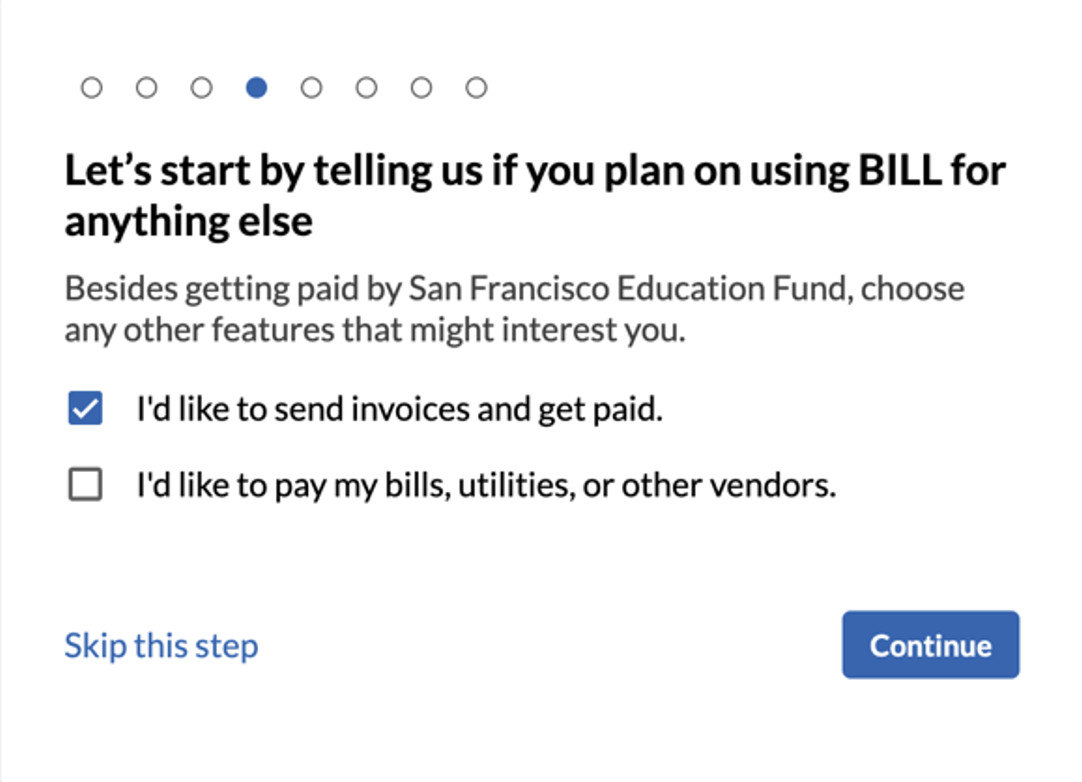Click the second progress indicator dot
This screenshot has height=782, width=1082.
pyautogui.click(x=147, y=87)
